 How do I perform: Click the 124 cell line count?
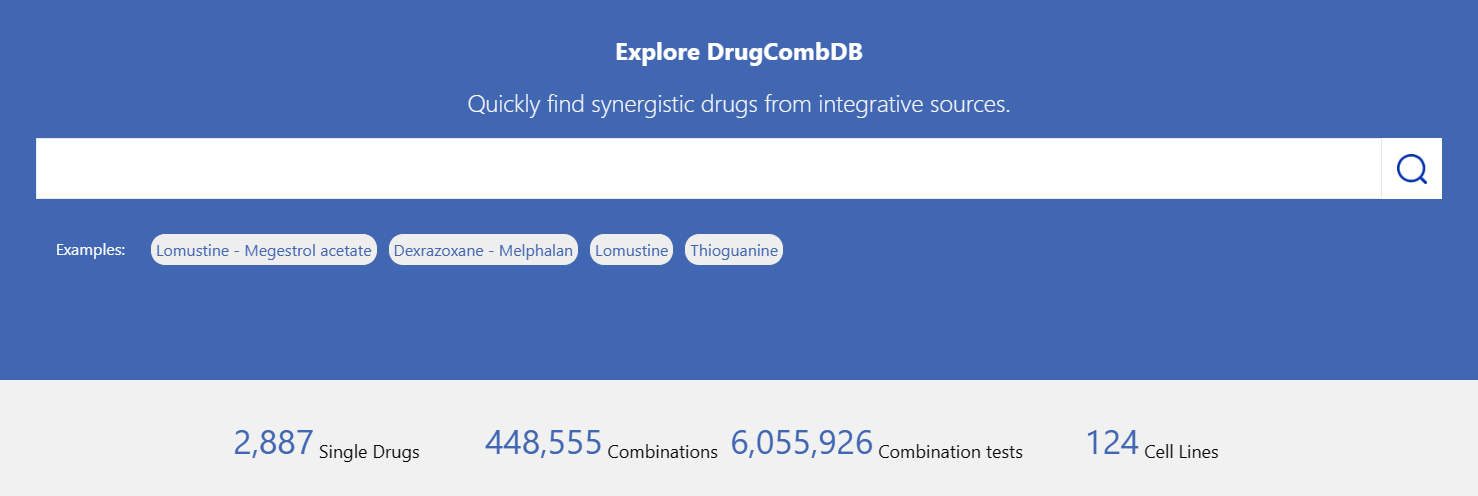point(1112,442)
